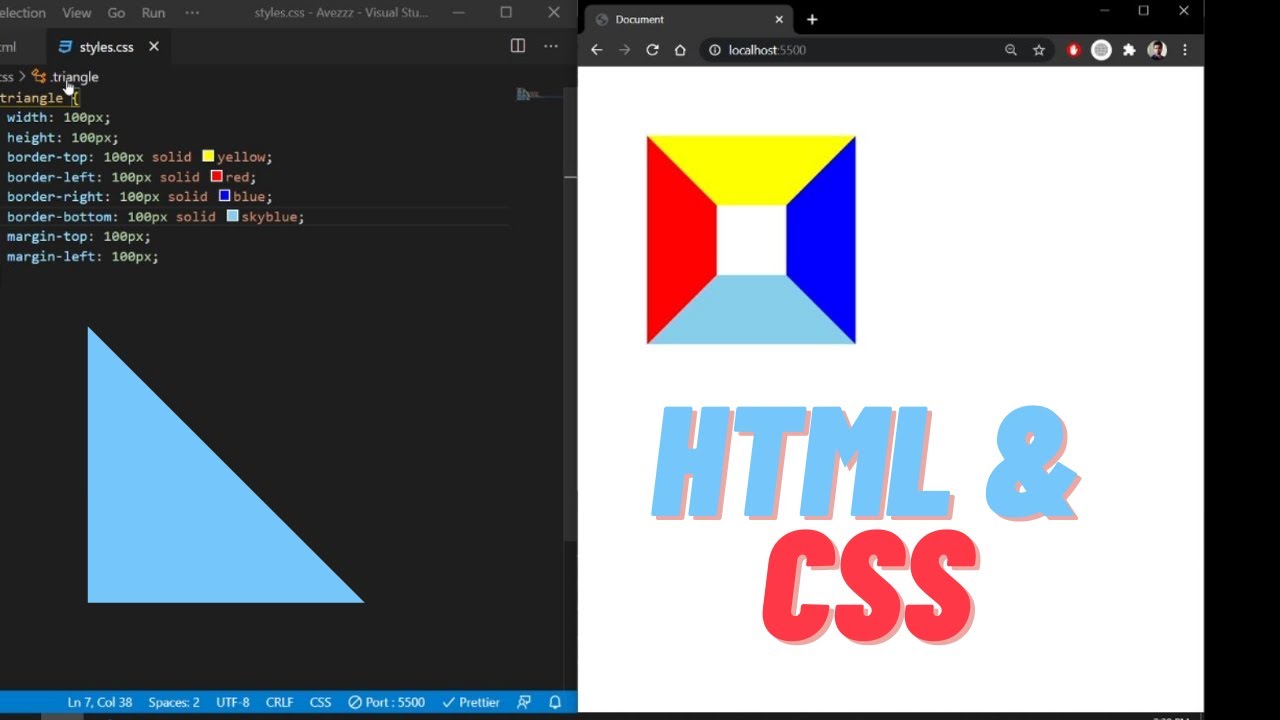
Task: Click the zoom magnifier icon in address bar
Action: pos(1011,50)
